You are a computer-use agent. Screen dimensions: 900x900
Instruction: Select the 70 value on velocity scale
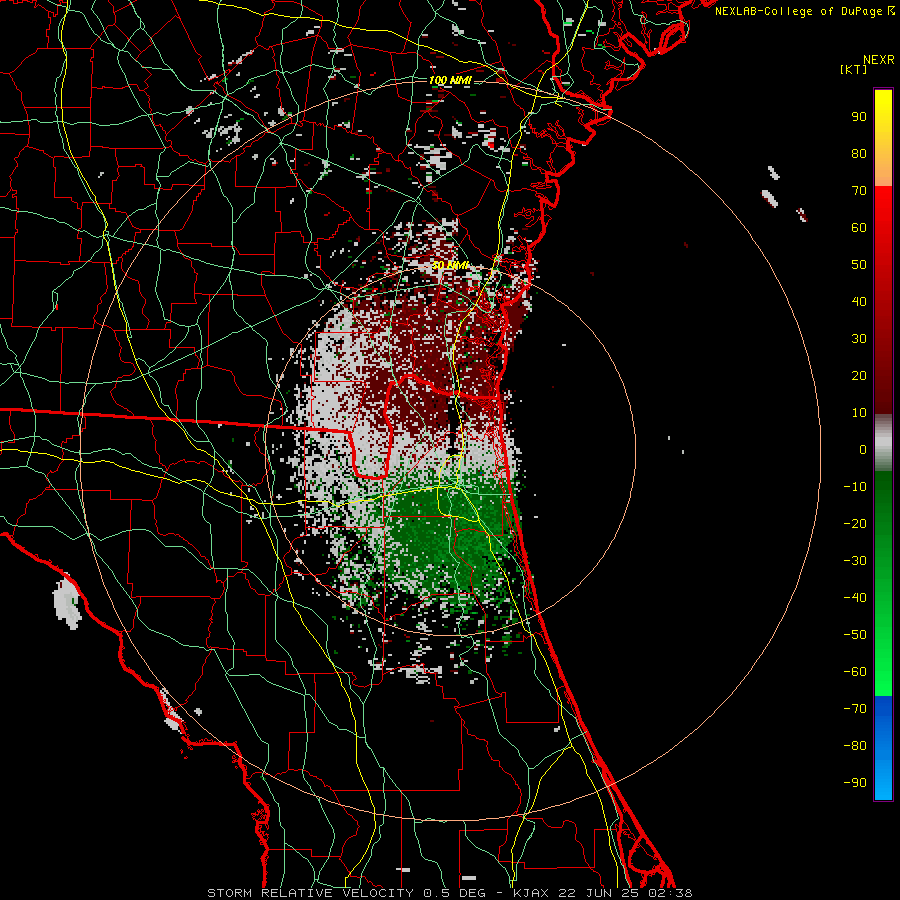tap(859, 191)
